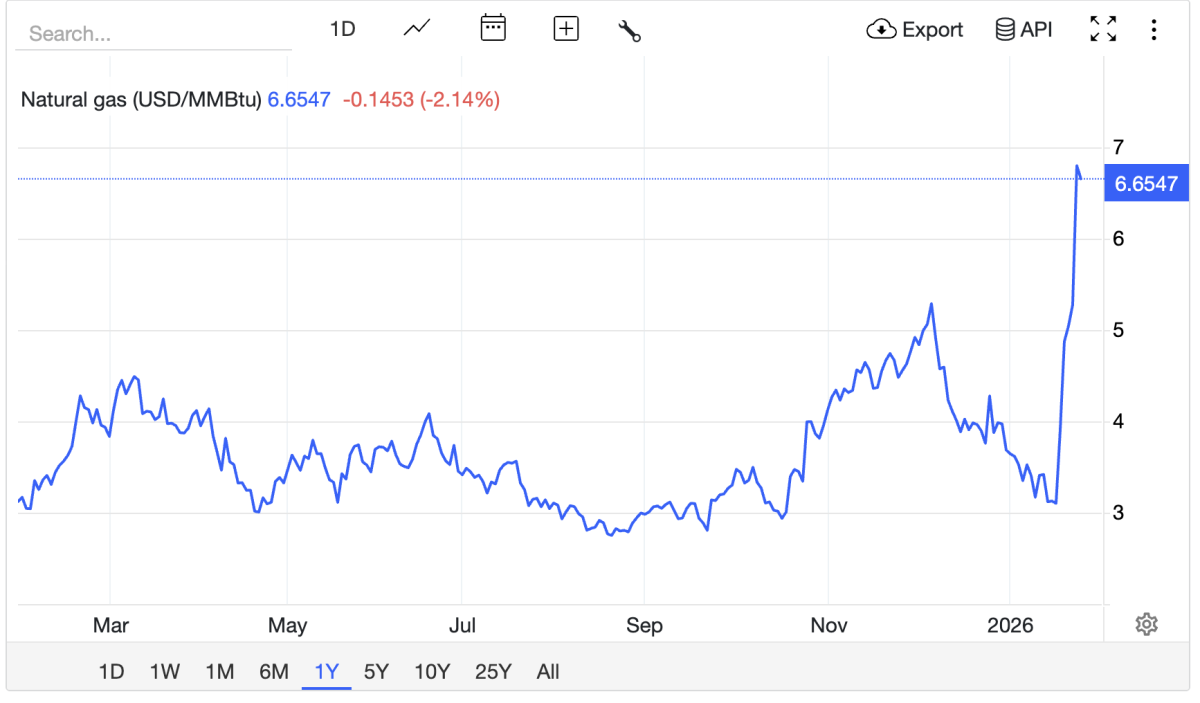The height and width of the screenshot is (703, 1200).
Task: Switch to the 6M range
Action: point(273,671)
